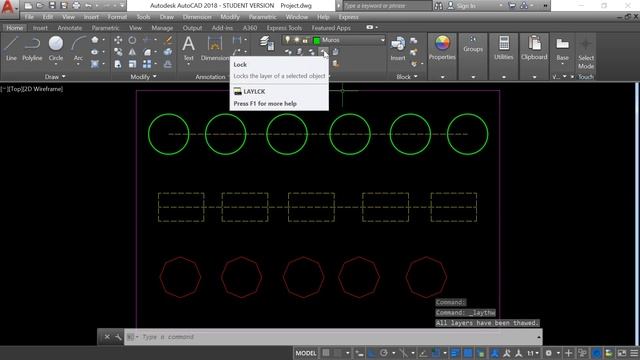The height and width of the screenshot is (360, 640).
Task: Select the Hatch tool in Draw panel
Action: (x=95, y=64)
